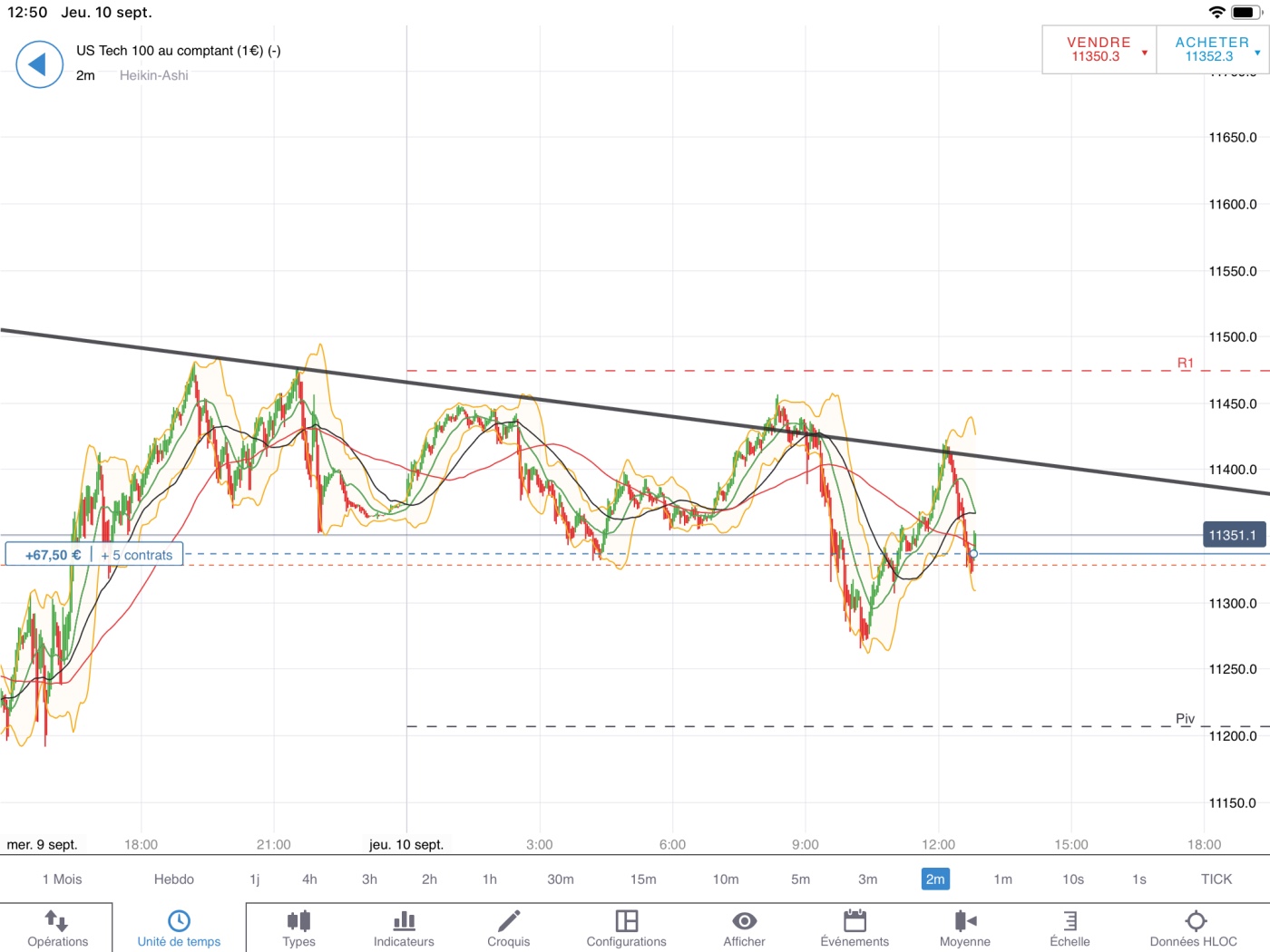The width and height of the screenshot is (1270, 952).
Task: Choose the 3h timeframe
Action: (369, 879)
